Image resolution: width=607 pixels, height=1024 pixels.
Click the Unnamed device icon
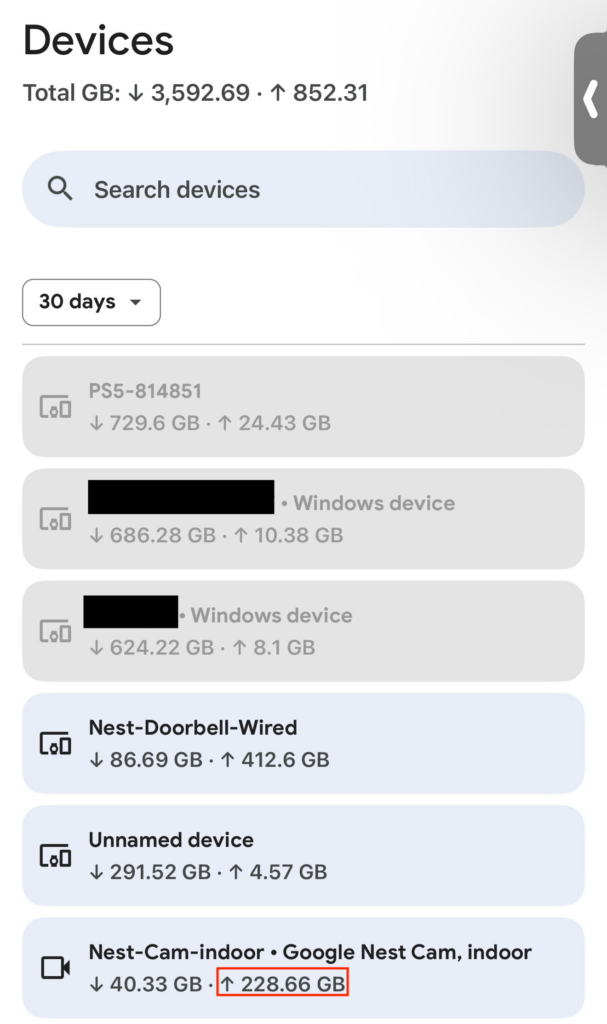[55, 856]
